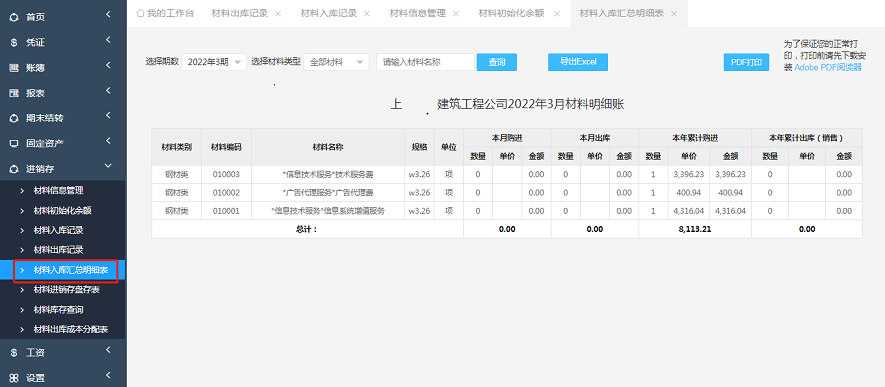Viewport: 885px width, 387px height.
Task: Click the 总计： row label
Action: [307, 229]
